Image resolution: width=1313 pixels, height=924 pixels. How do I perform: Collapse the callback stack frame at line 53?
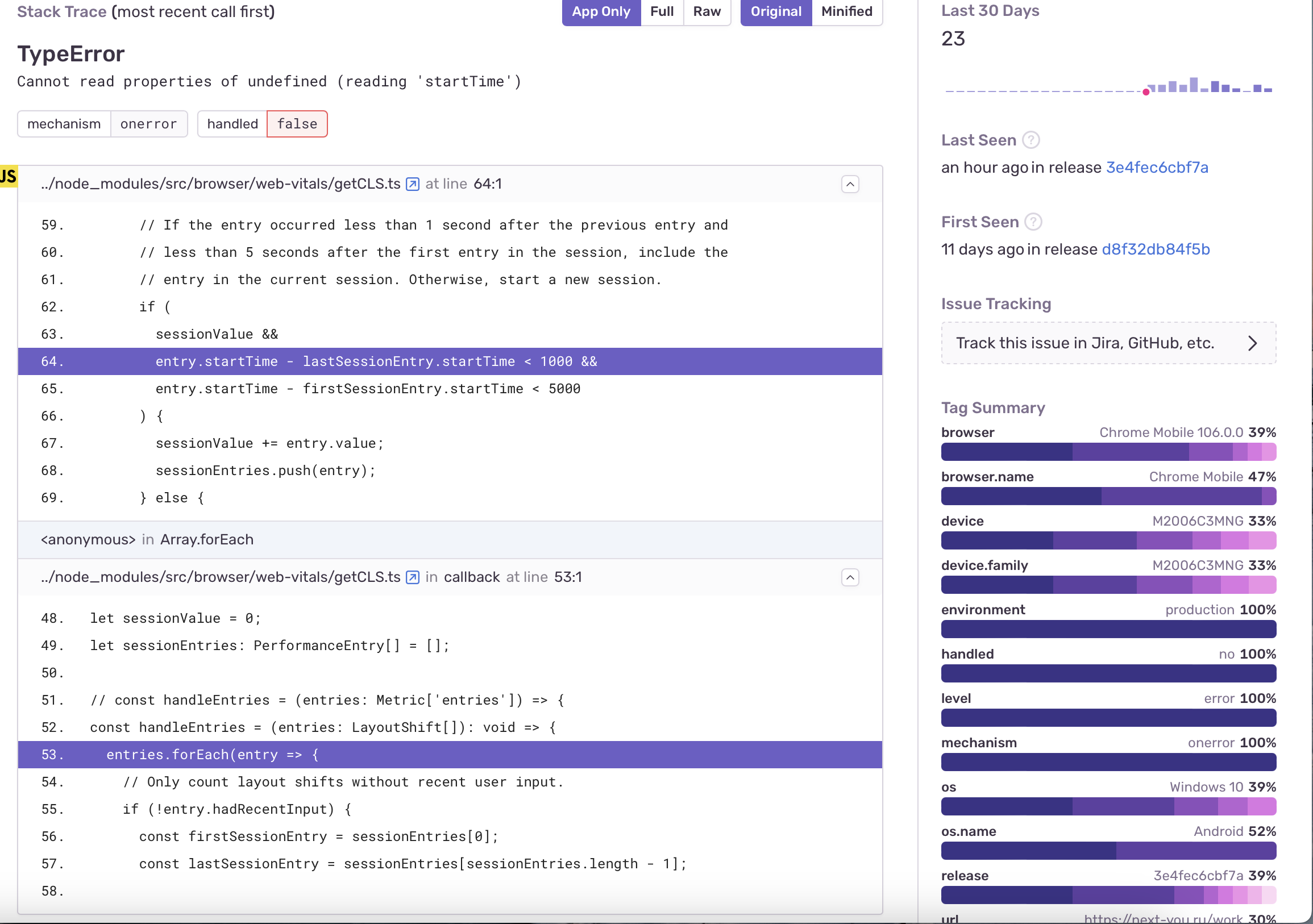pos(850,577)
